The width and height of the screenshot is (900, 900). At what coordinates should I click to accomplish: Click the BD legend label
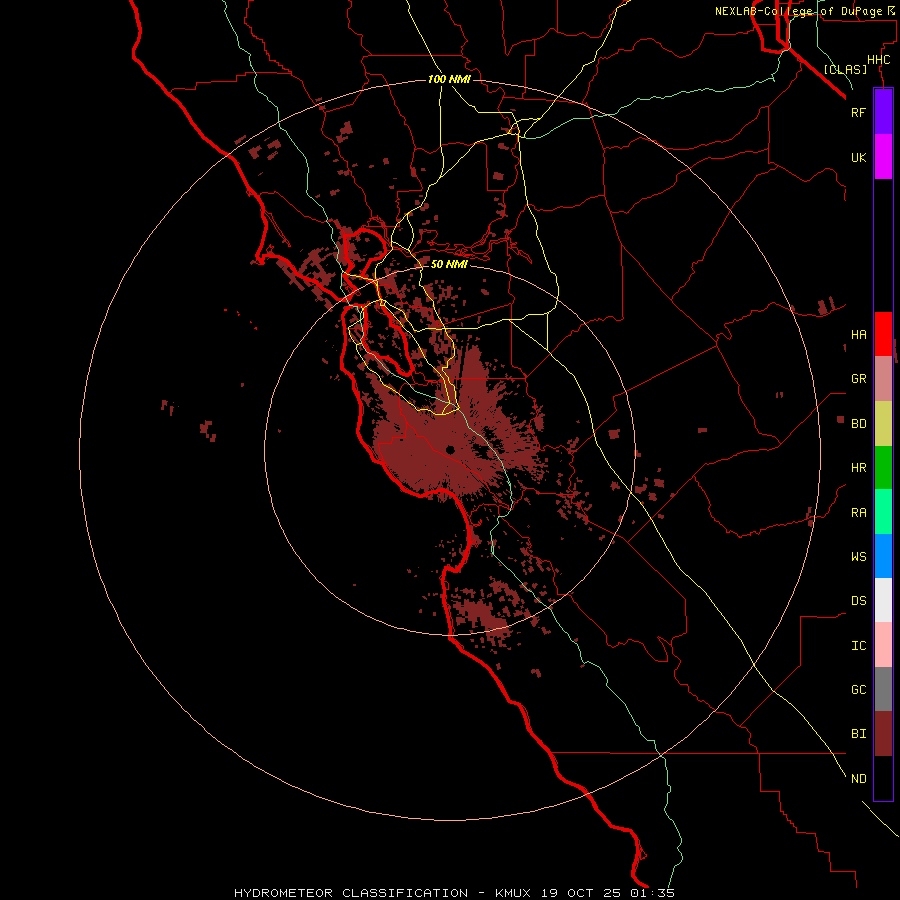(858, 424)
